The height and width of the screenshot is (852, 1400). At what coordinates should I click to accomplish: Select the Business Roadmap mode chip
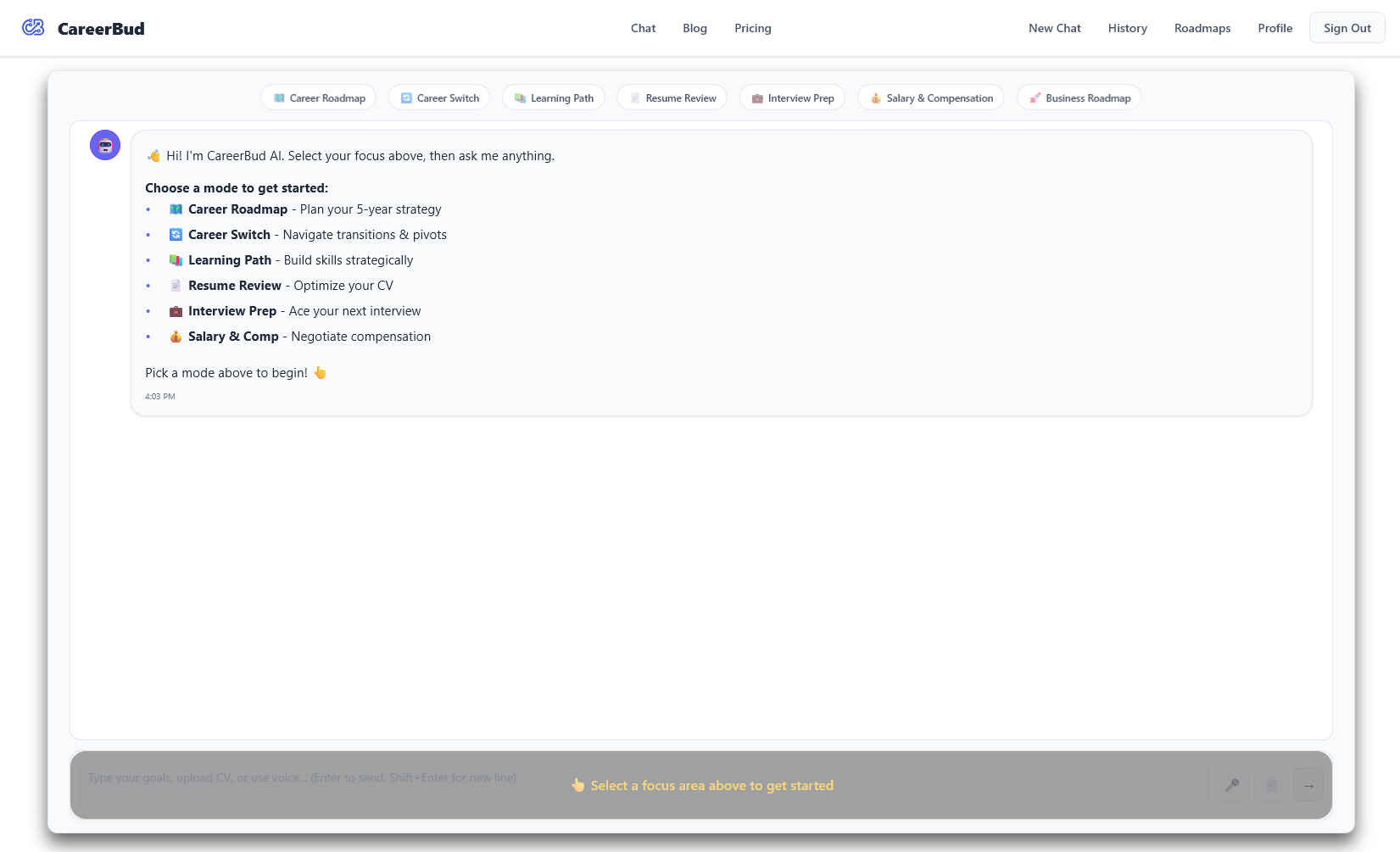[x=1078, y=97]
